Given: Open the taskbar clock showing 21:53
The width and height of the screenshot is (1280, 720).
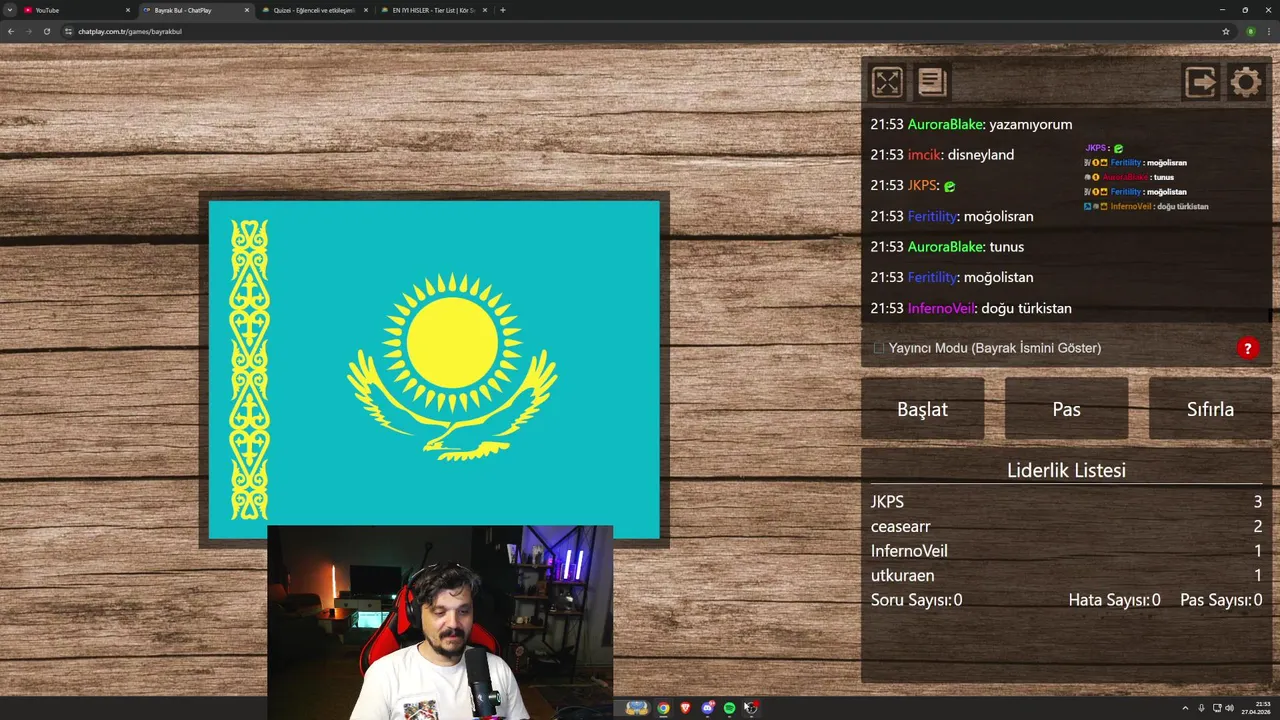Looking at the screenshot, I should coord(1257,708).
